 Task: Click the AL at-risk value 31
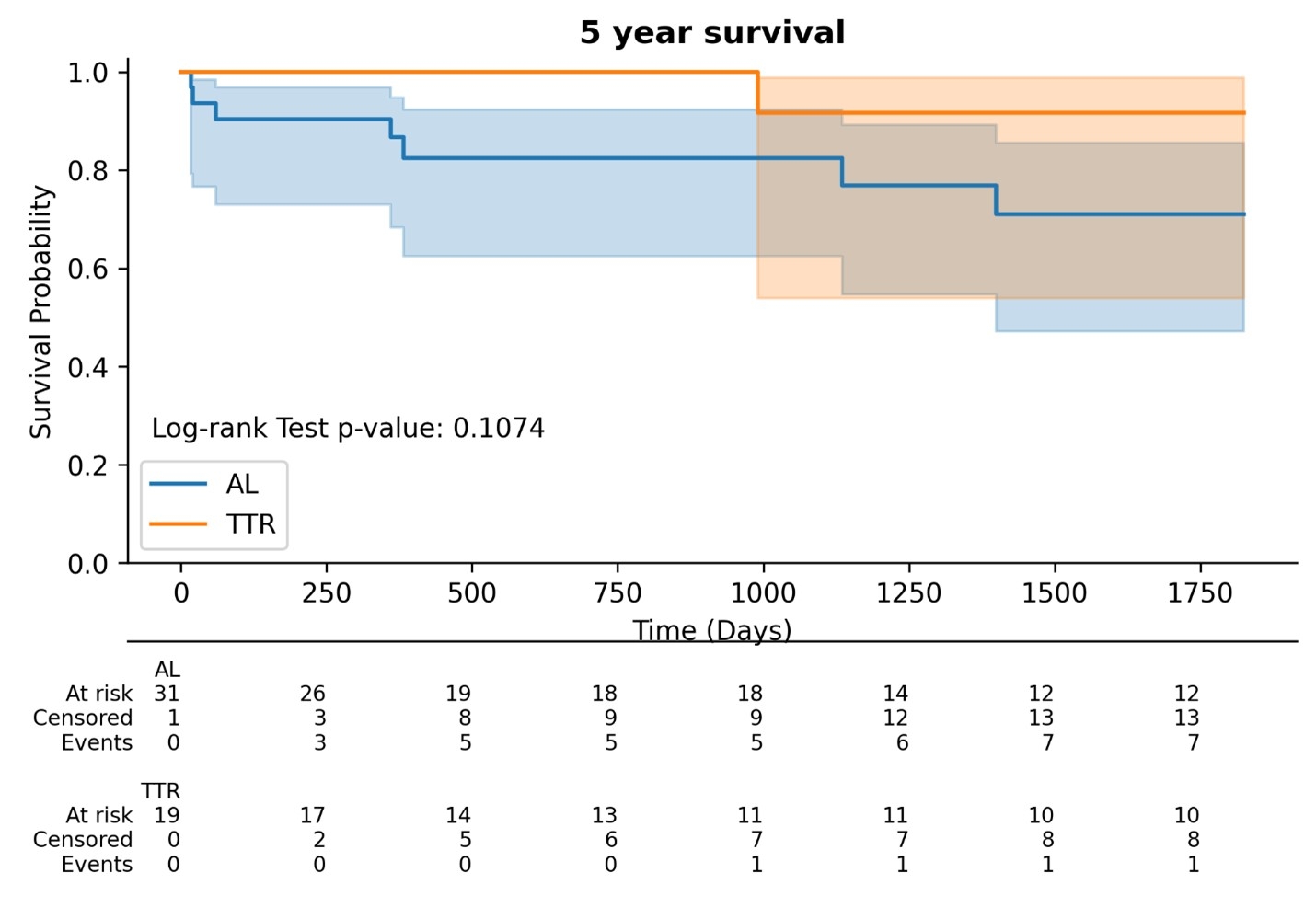[167, 694]
